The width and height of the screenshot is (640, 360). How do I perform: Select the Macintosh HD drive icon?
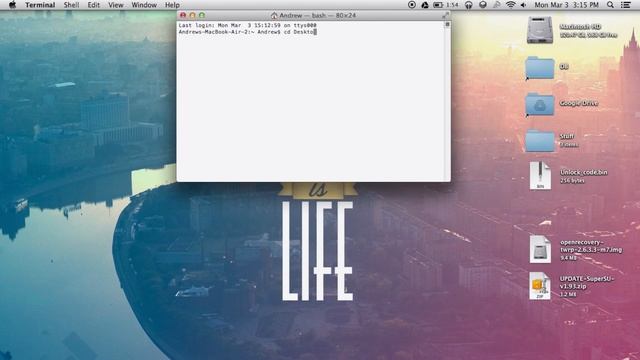click(540, 30)
